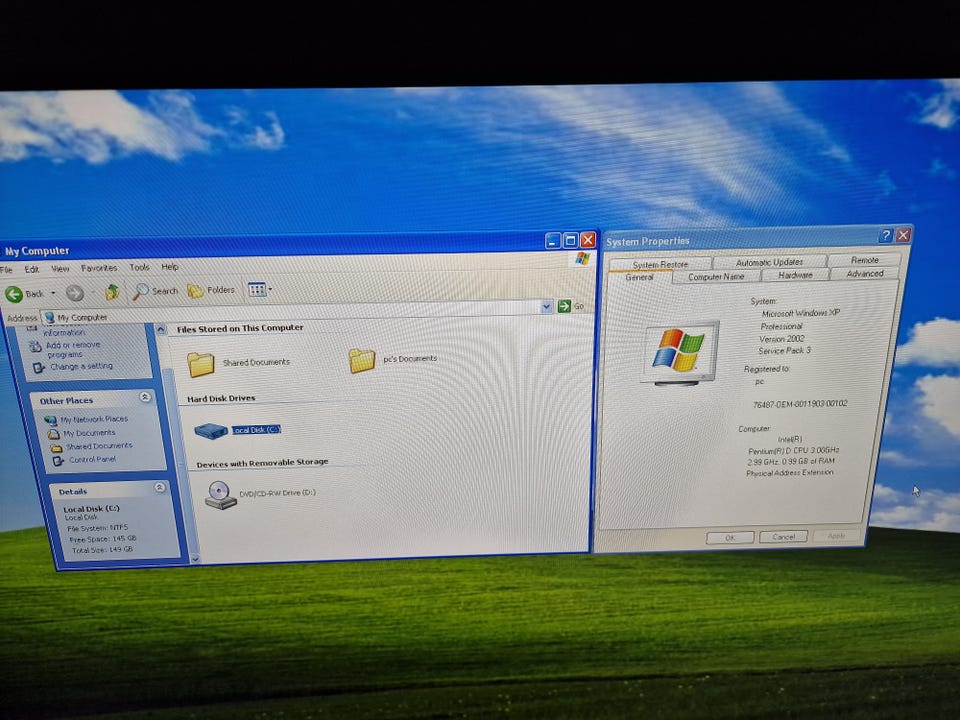The width and height of the screenshot is (960, 720).
Task: Open the Favorites menu
Action: click(99, 268)
